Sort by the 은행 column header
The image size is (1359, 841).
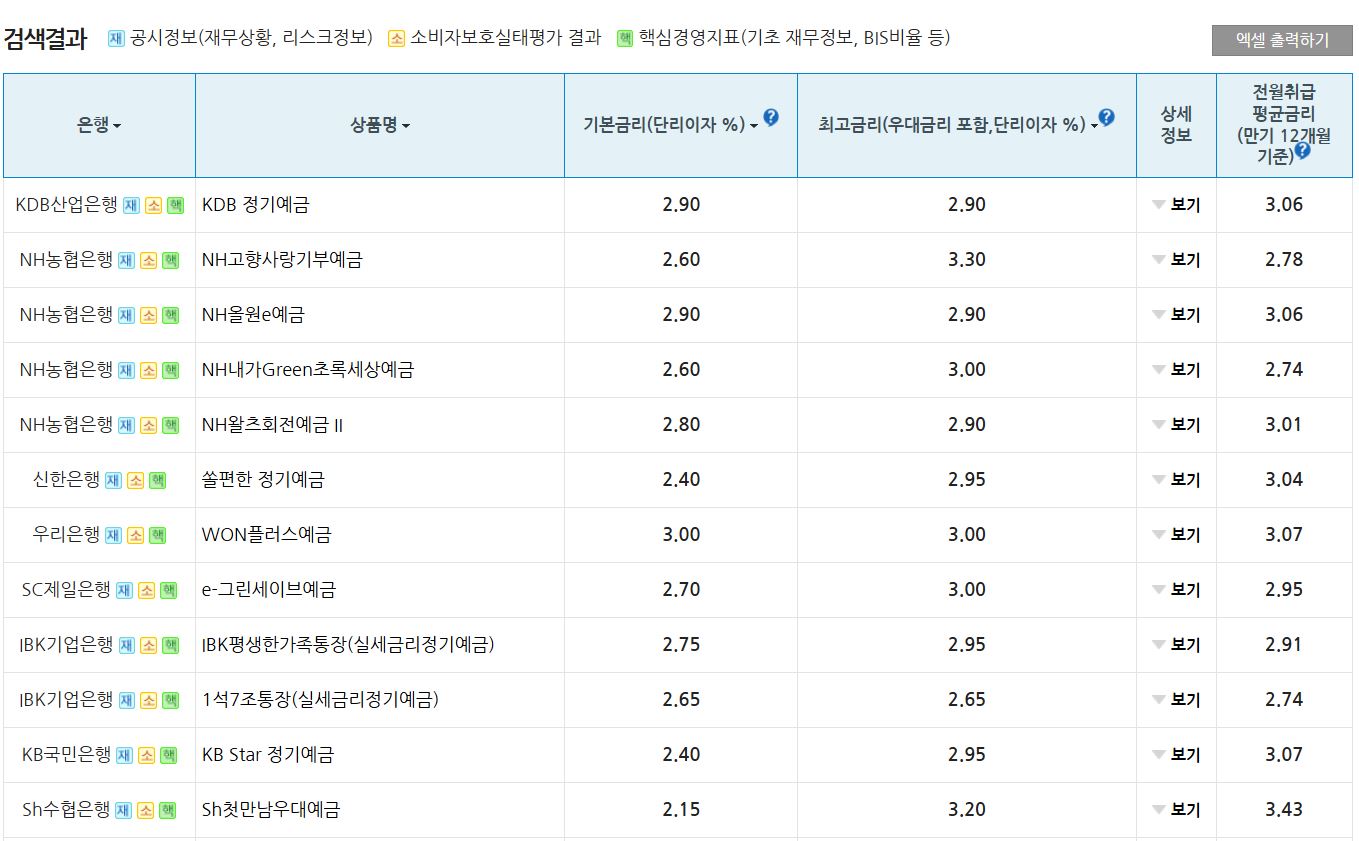(x=99, y=125)
